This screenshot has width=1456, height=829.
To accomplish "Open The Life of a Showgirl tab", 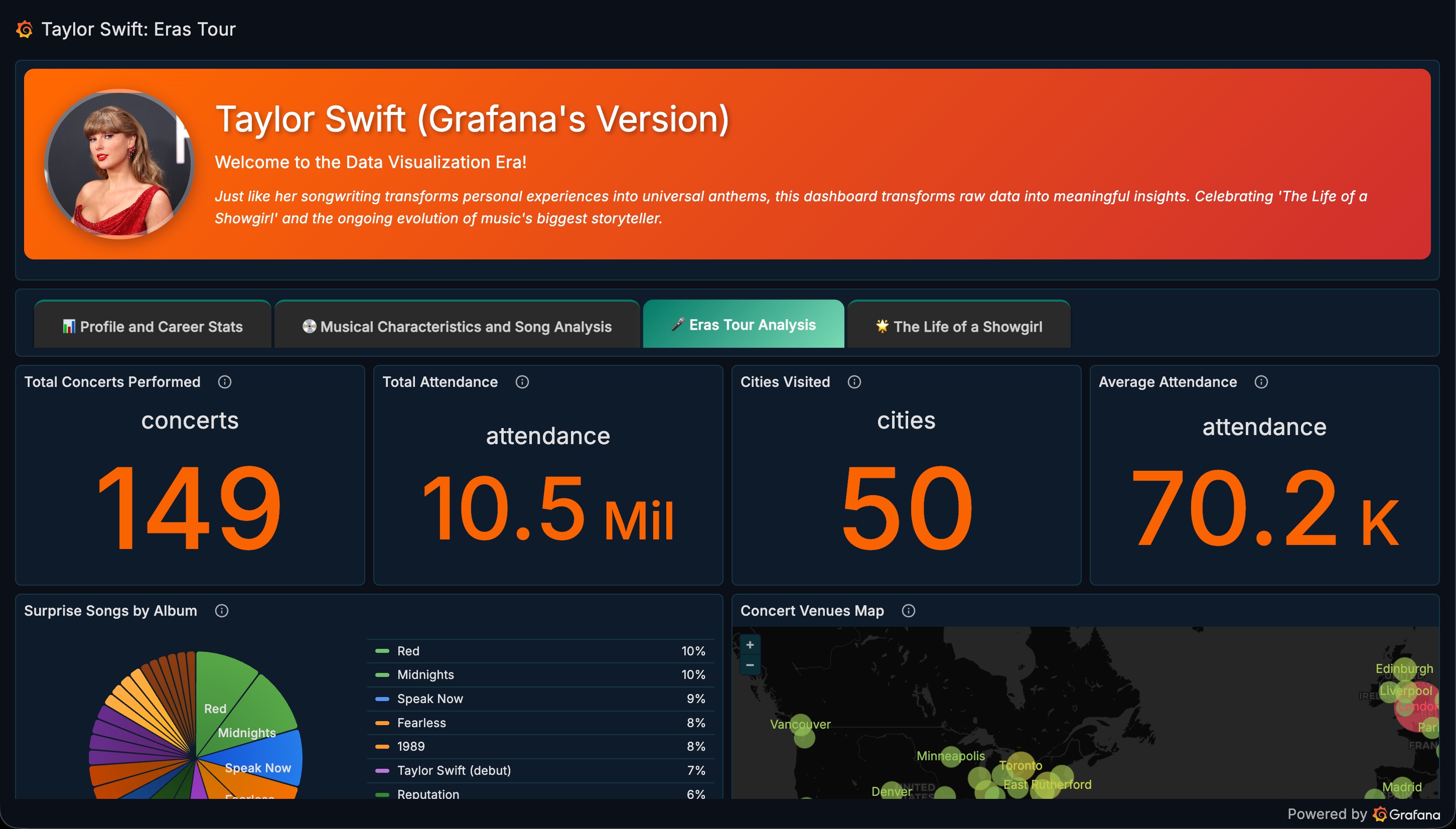I will [x=958, y=326].
